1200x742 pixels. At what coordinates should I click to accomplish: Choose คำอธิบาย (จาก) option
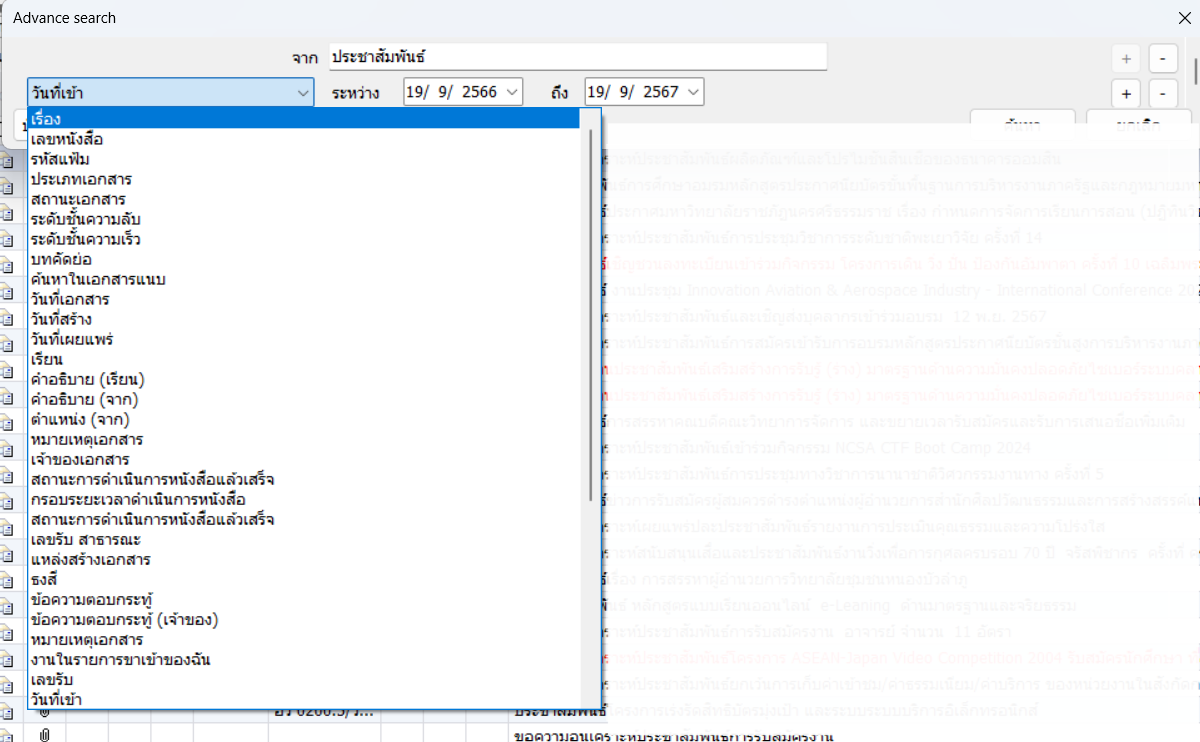tap(304, 399)
